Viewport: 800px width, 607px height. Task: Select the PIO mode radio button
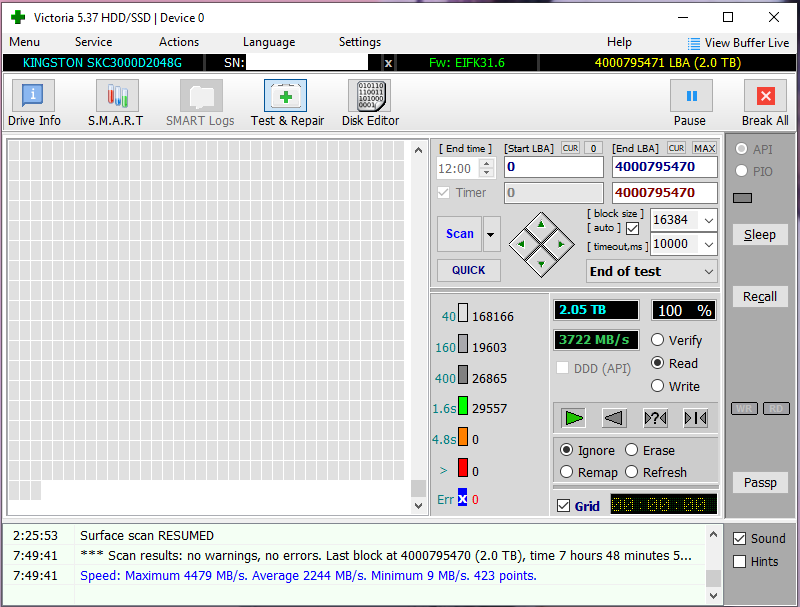(x=741, y=171)
